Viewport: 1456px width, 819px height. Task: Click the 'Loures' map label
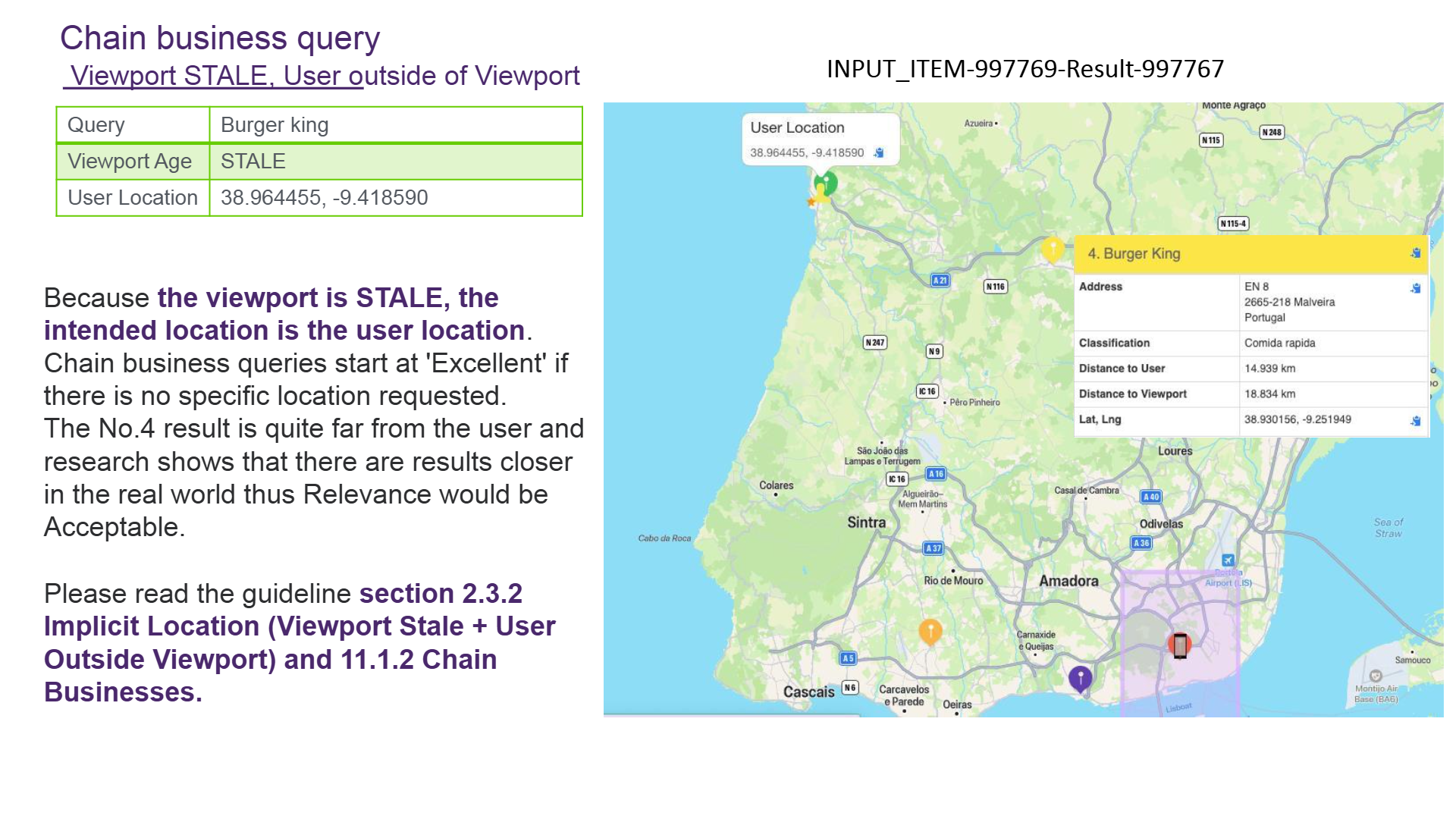coord(1175,451)
